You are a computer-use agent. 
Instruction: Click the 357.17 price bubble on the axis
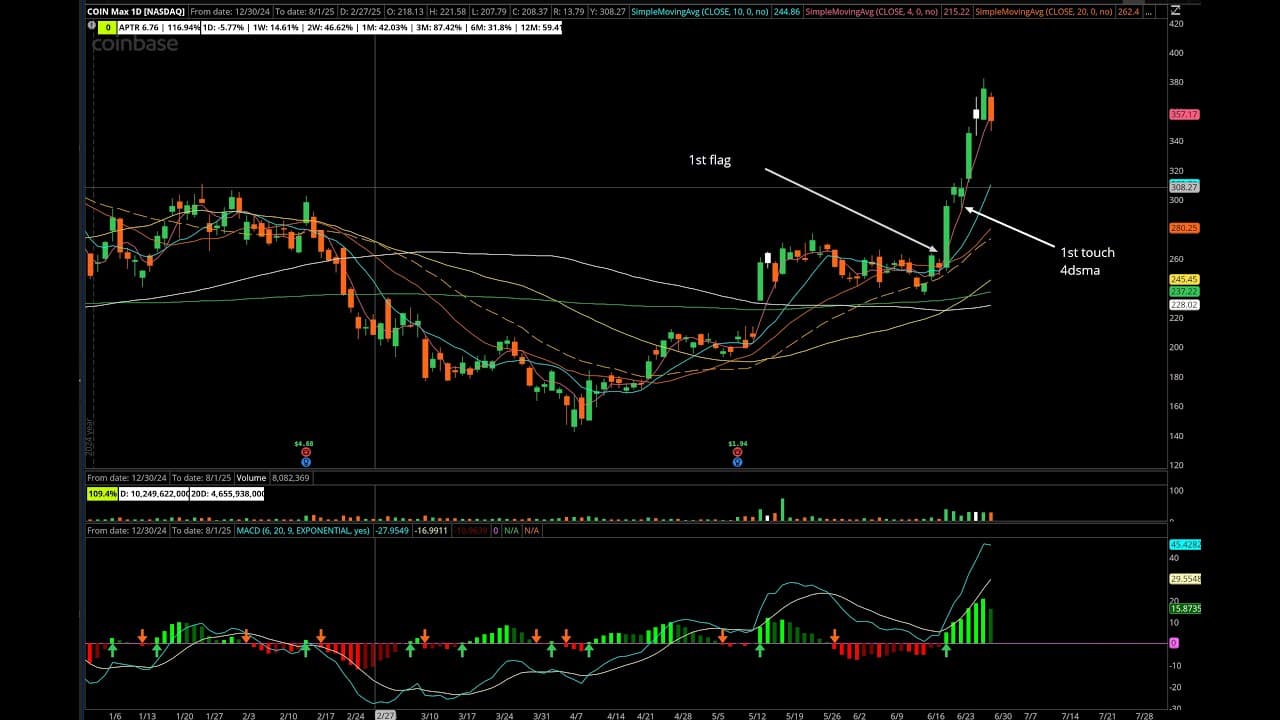tap(1184, 115)
